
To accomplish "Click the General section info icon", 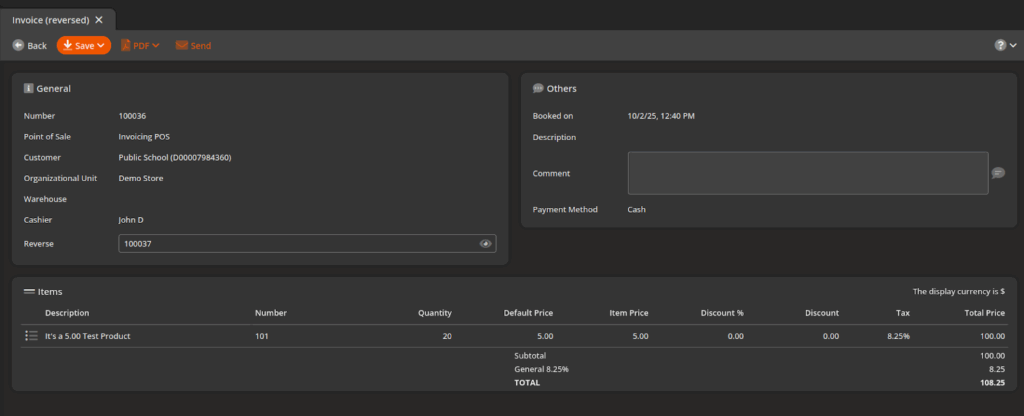I will coord(29,89).
